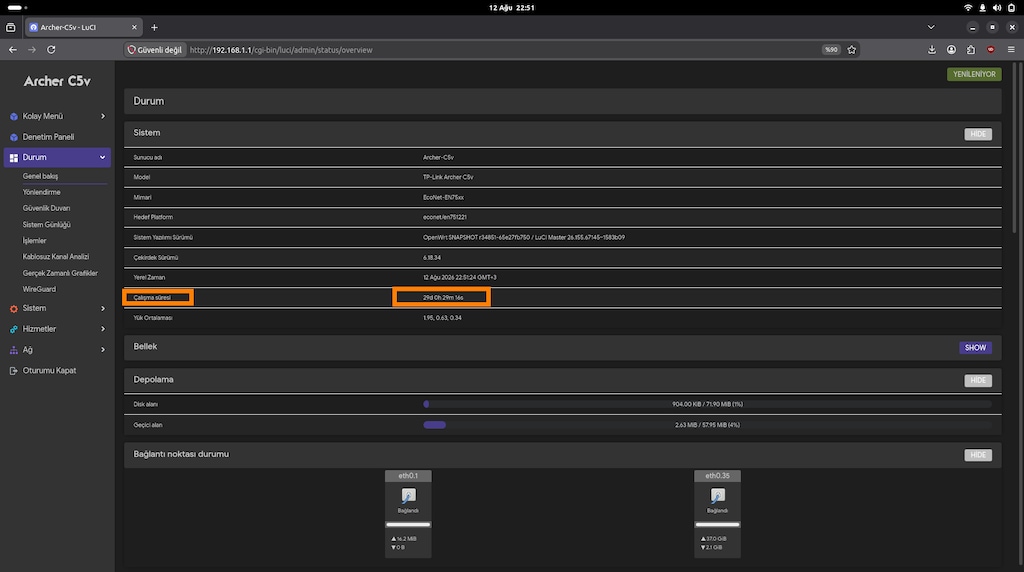Click the eth0.1 port icon
The image size is (1024, 572).
pyautogui.click(x=408, y=496)
